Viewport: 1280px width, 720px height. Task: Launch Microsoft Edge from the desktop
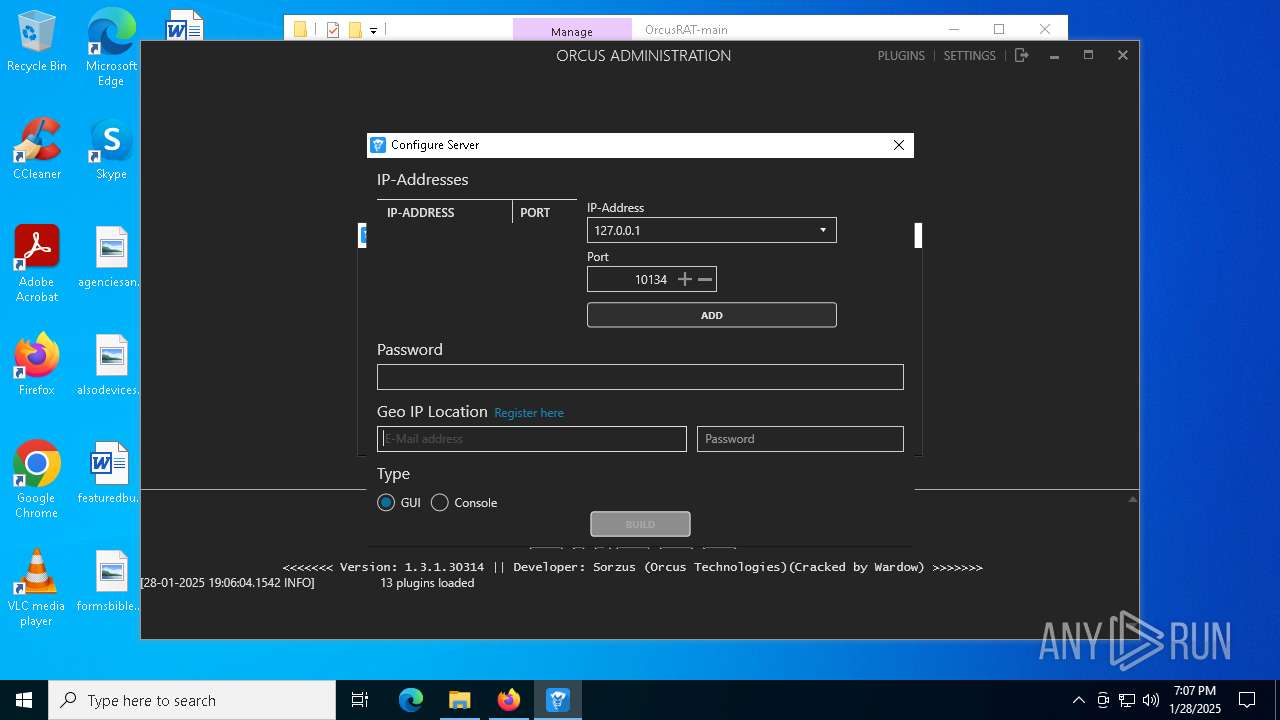111,47
